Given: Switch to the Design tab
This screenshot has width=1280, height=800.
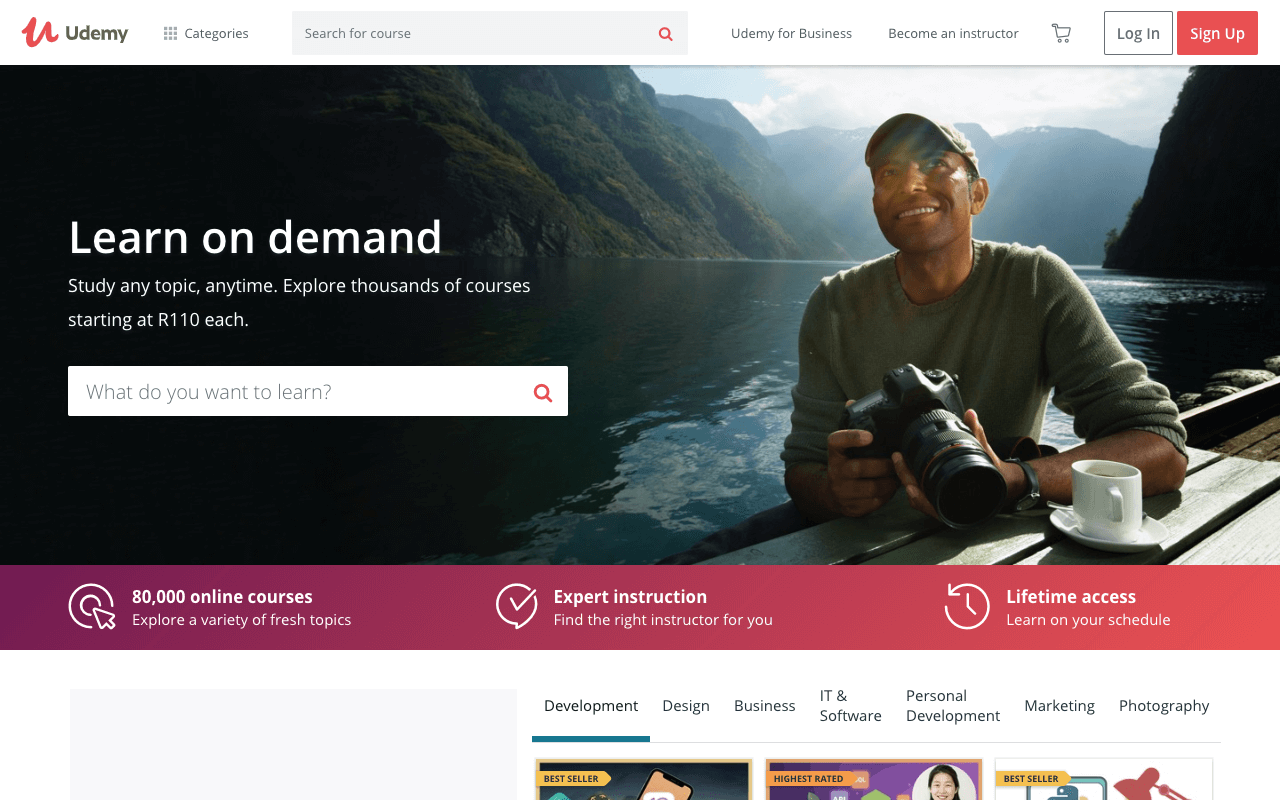Looking at the screenshot, I should pyautogui.click(x=685, y=706).
